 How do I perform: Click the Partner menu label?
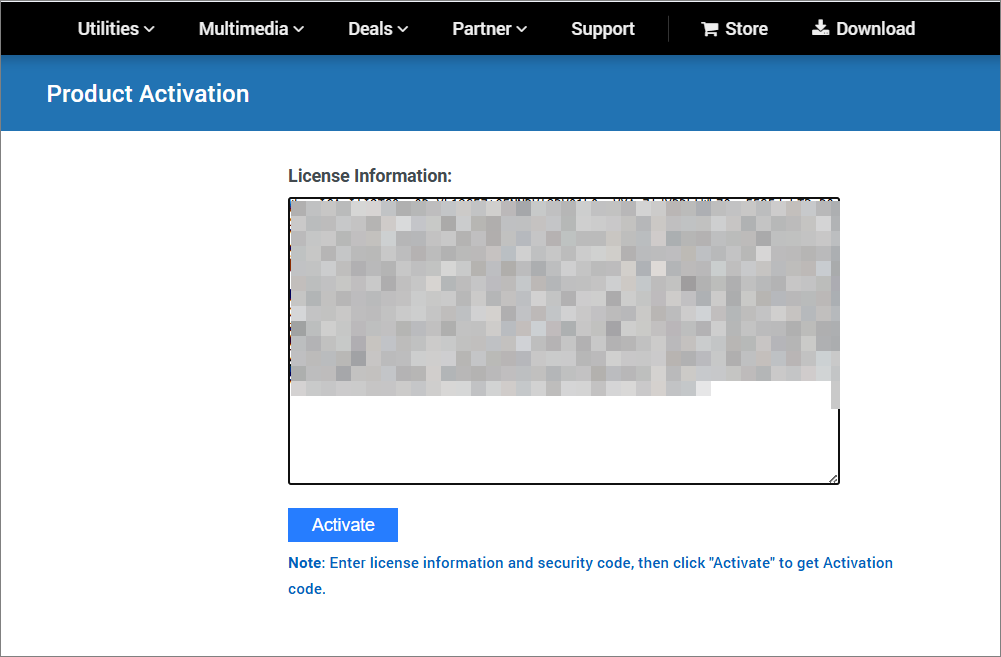pos(481,29)
